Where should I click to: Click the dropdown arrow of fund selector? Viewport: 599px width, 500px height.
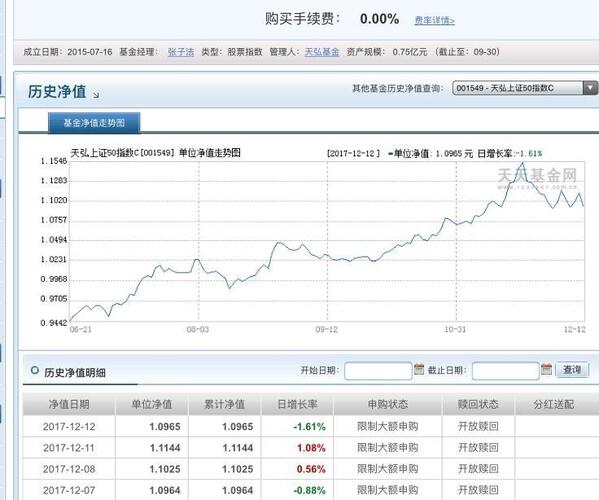[590, 88]
